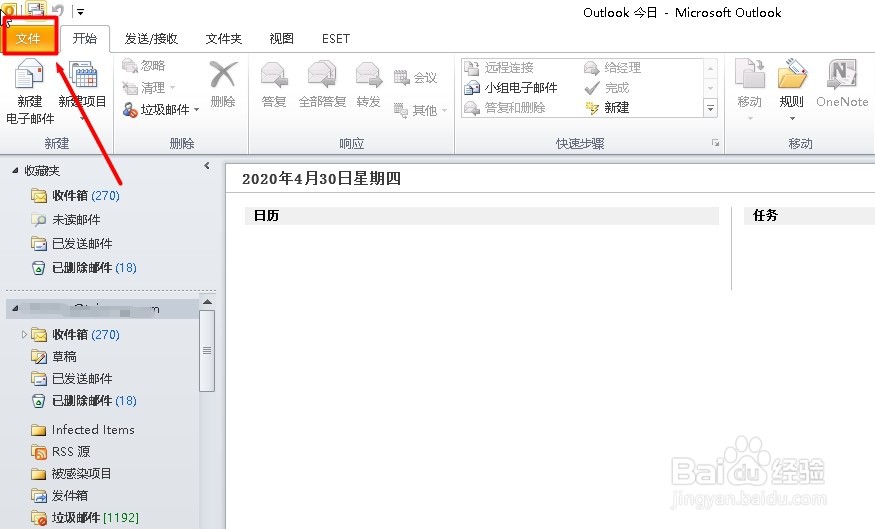
Task: Select the 给经理 quick step
Action: coord(612,68)
